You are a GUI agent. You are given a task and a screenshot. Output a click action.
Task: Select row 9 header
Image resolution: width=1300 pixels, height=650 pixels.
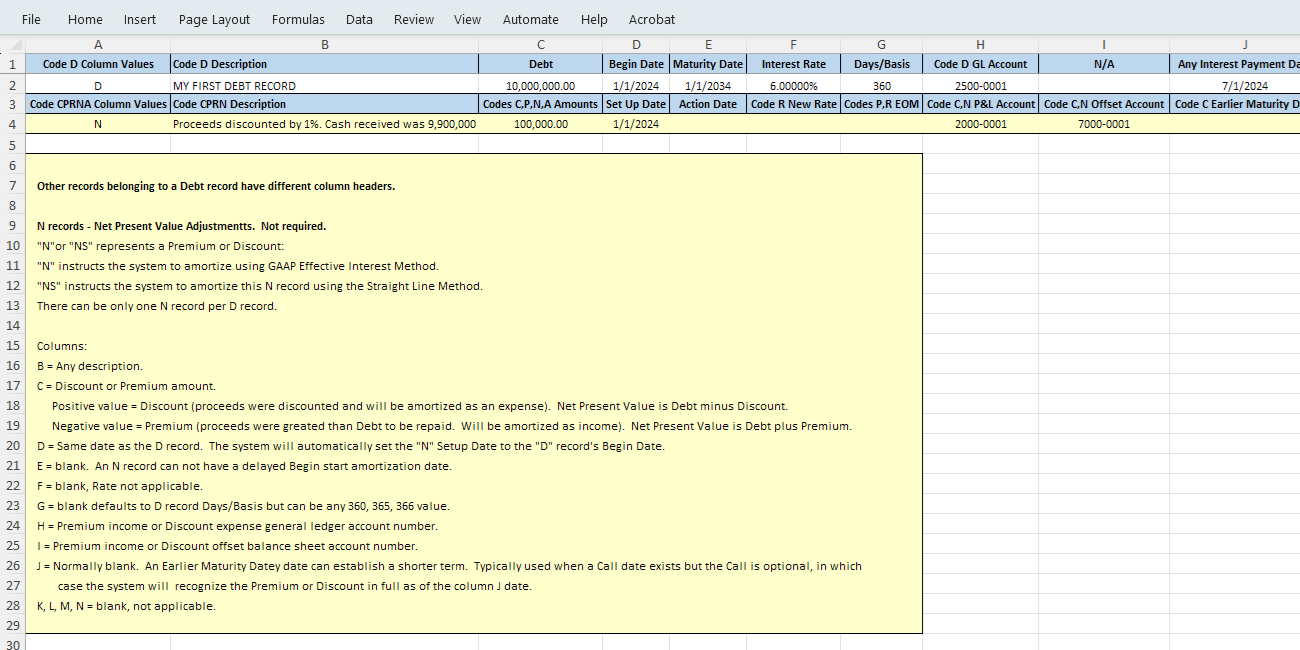13,225
